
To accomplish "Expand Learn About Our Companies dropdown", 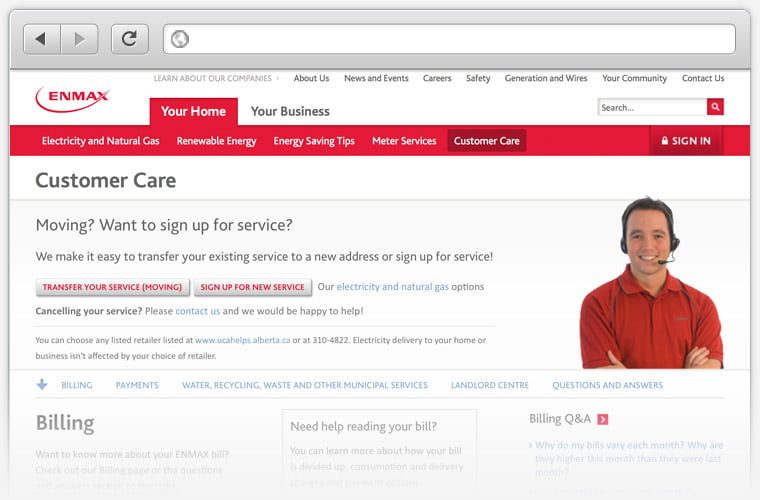I will [216, 78].
